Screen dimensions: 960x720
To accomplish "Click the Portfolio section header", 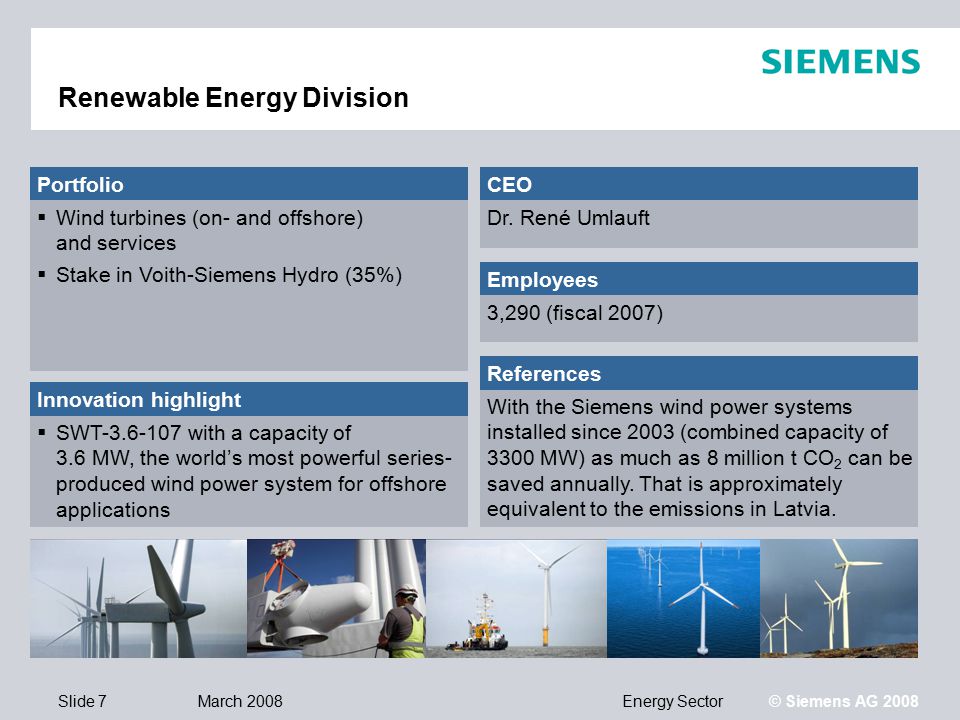I will click(249, 184).
